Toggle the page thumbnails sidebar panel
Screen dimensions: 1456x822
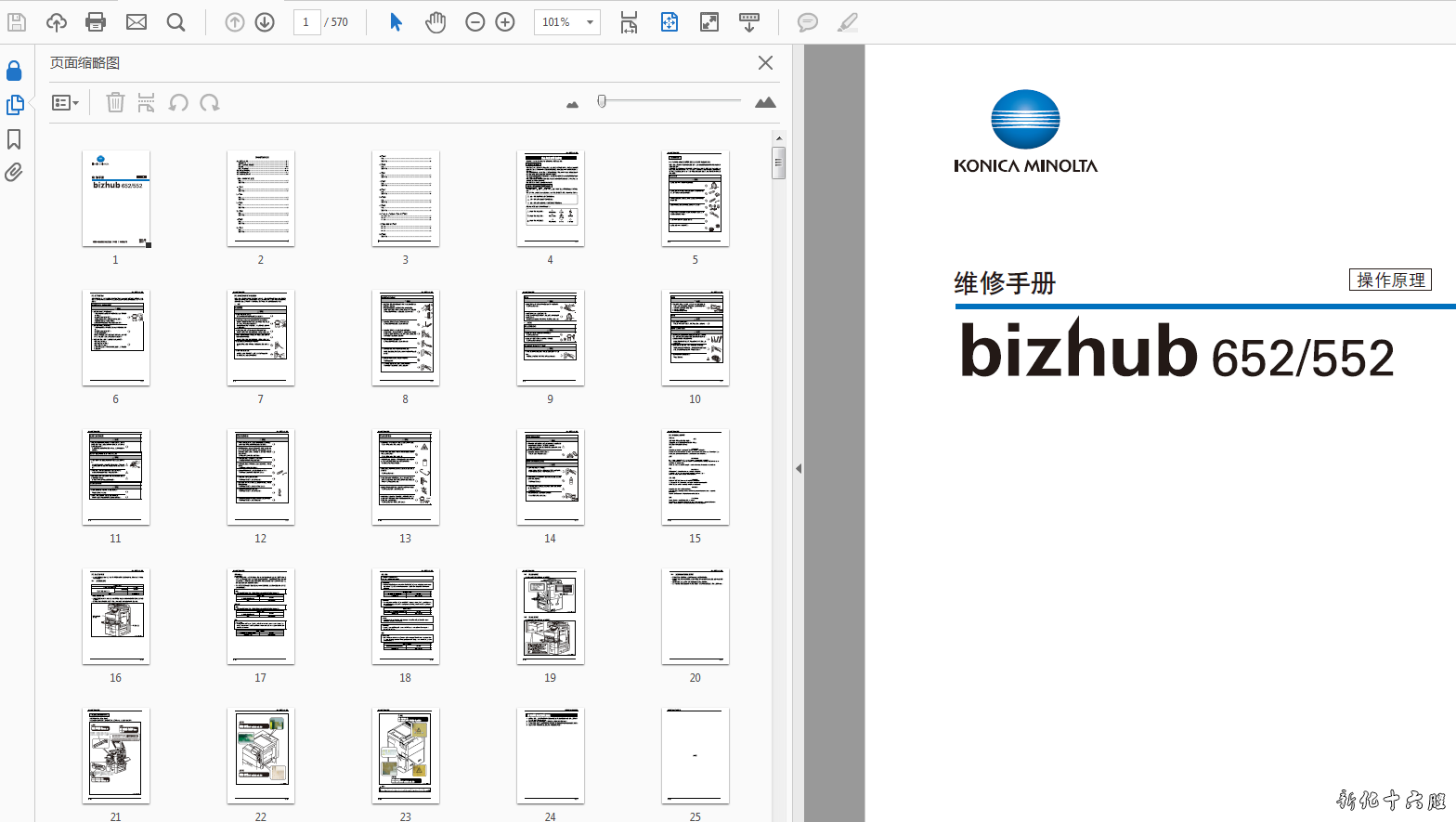click(x=14, y=105)
